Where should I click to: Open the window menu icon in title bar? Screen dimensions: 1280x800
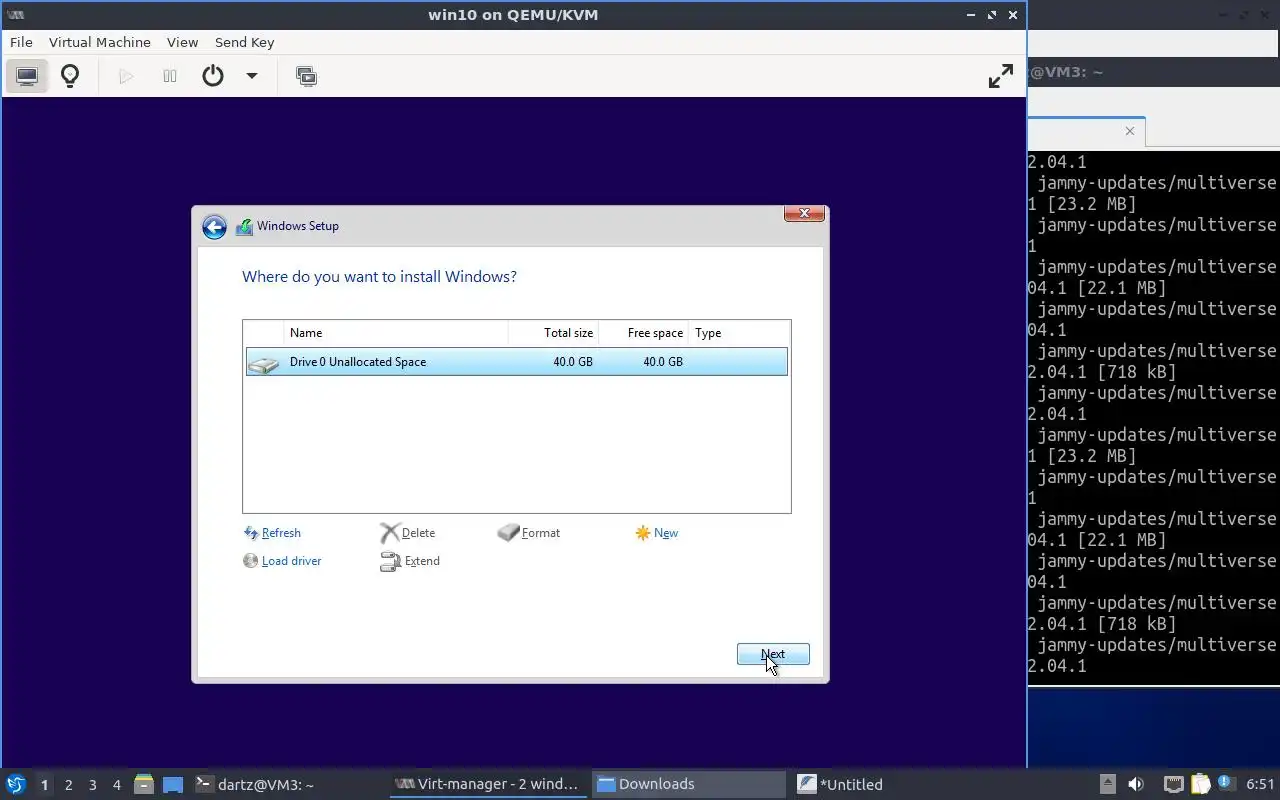(15, 15)
